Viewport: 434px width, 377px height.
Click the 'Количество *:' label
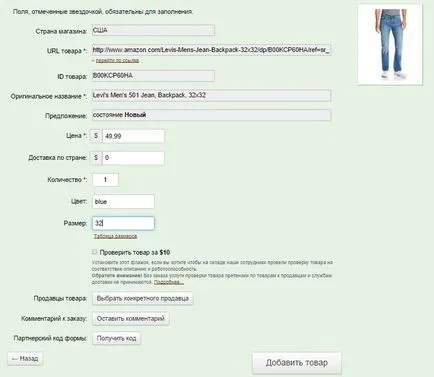(67, 180)
